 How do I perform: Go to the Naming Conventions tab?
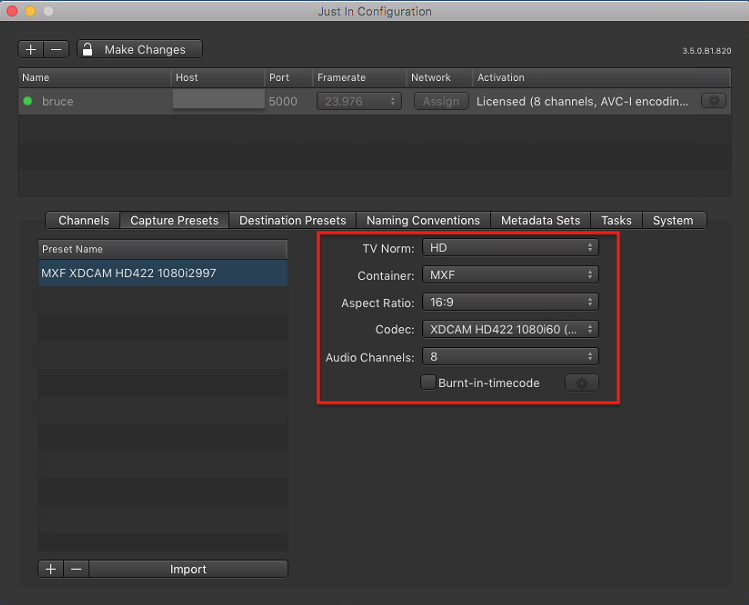423,220
